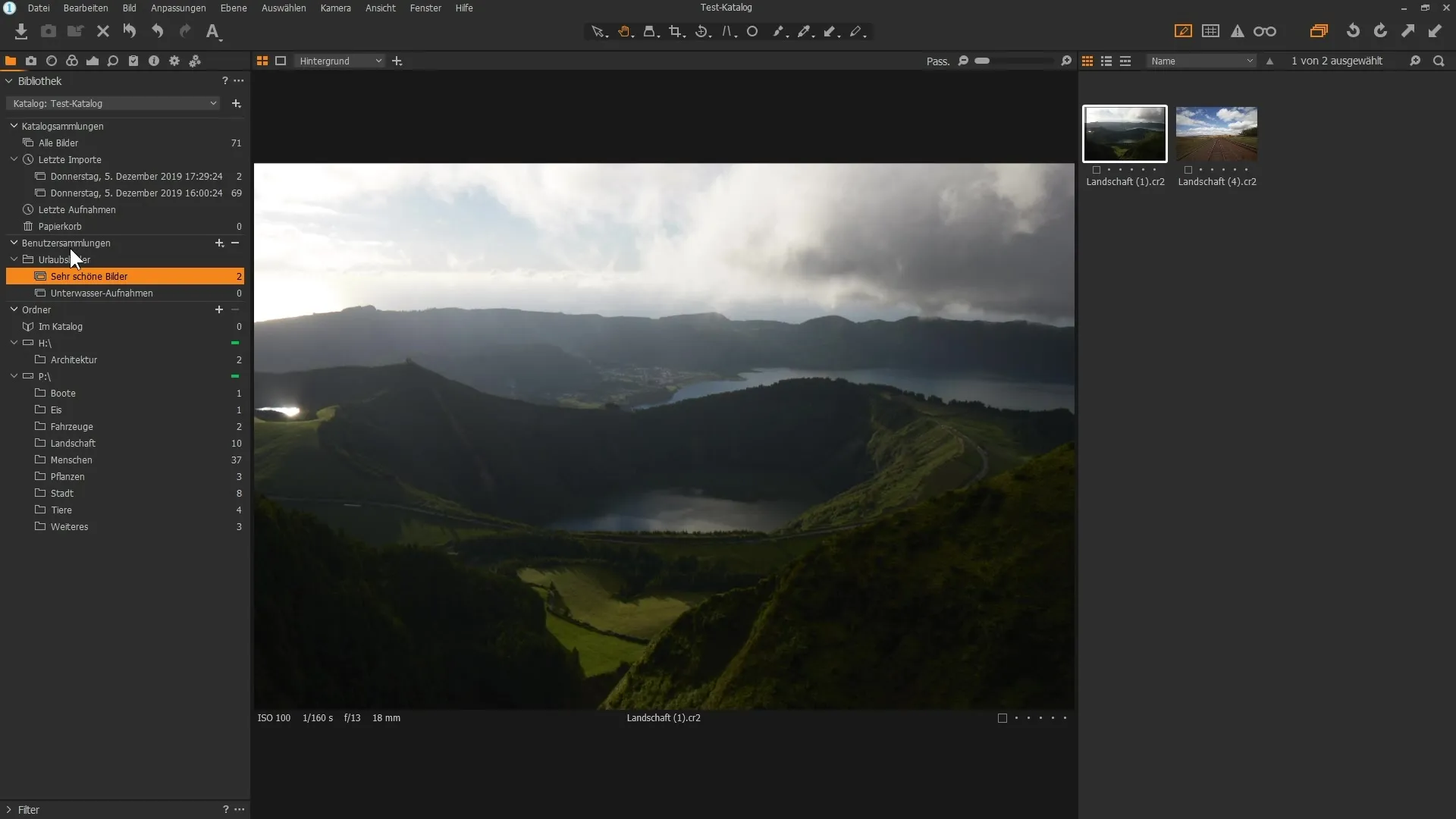Open the Katalog: Test-Katalog dropdown

tap(114, 103)
